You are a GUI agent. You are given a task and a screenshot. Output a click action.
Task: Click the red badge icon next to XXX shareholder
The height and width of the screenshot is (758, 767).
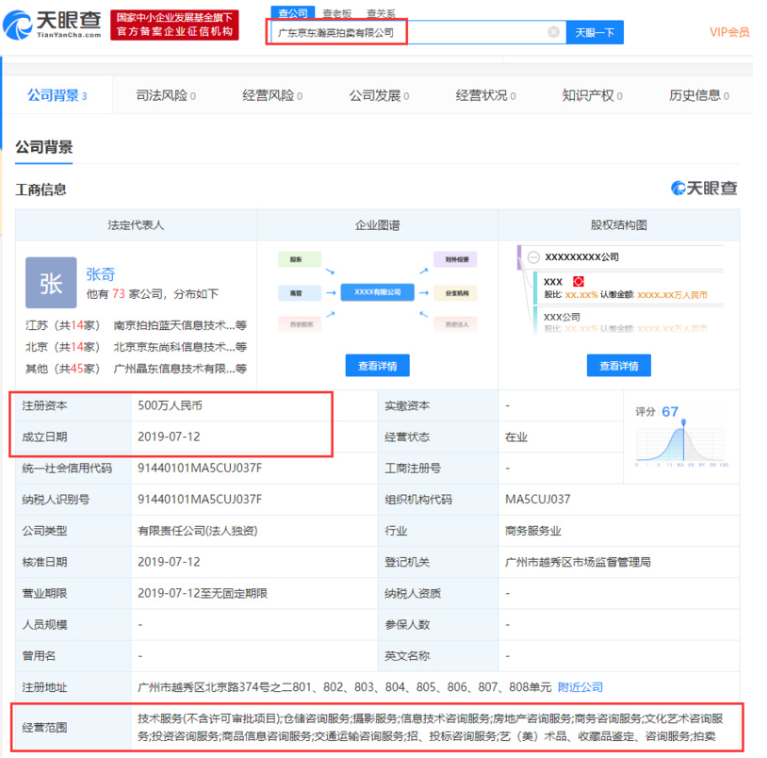(578, 282)
